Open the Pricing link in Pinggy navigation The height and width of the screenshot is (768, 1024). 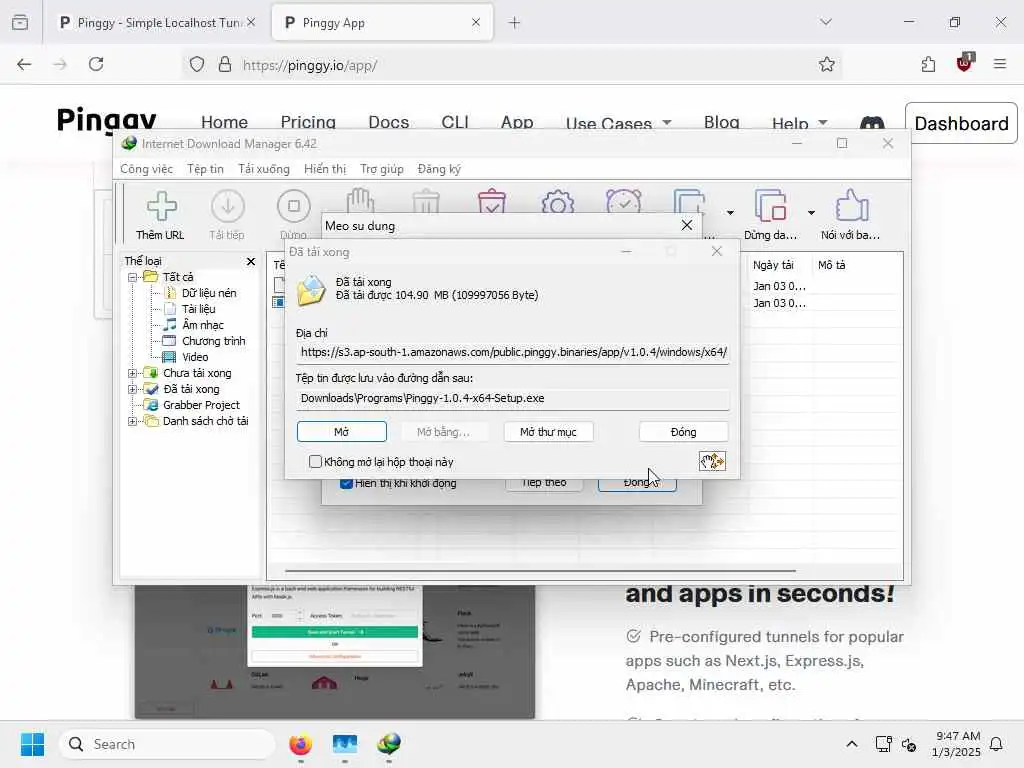[x=308, y=122]
